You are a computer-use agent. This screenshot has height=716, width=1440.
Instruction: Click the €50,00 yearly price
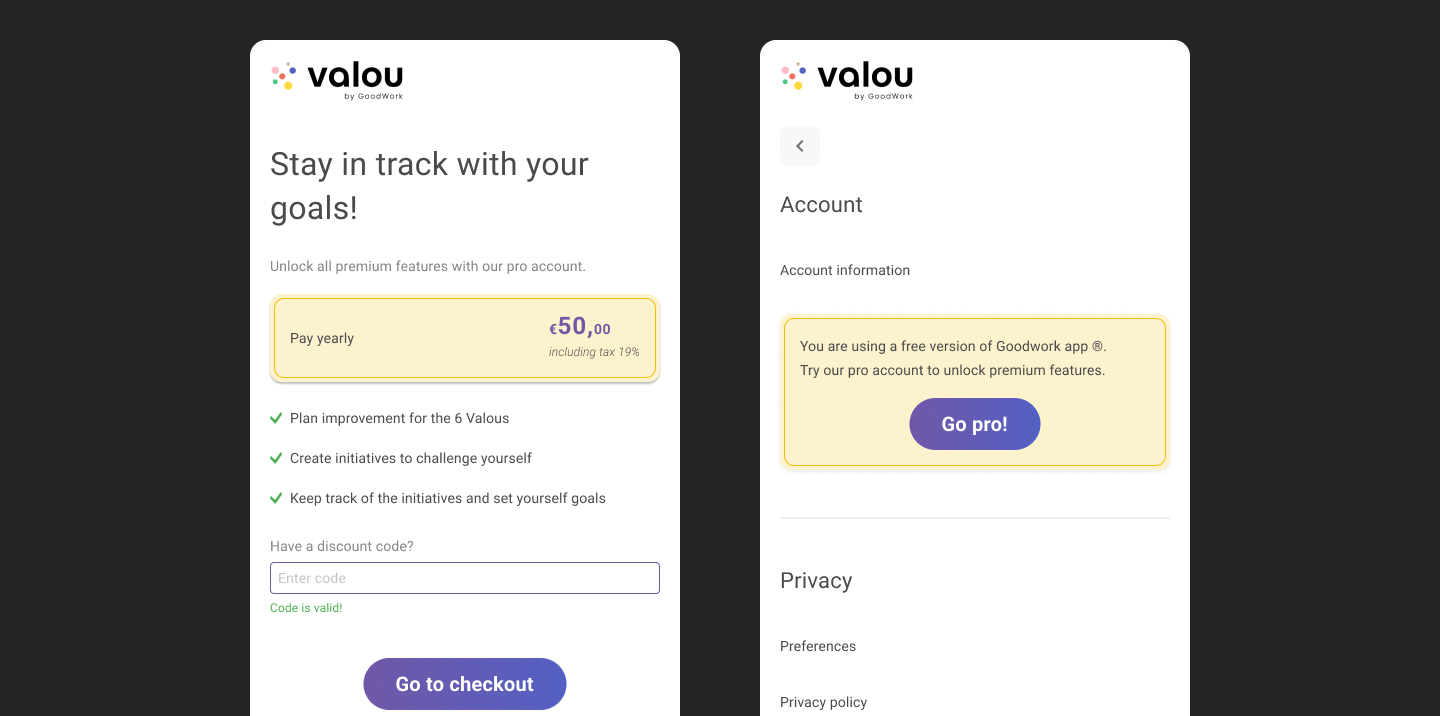tap(580, 327)
